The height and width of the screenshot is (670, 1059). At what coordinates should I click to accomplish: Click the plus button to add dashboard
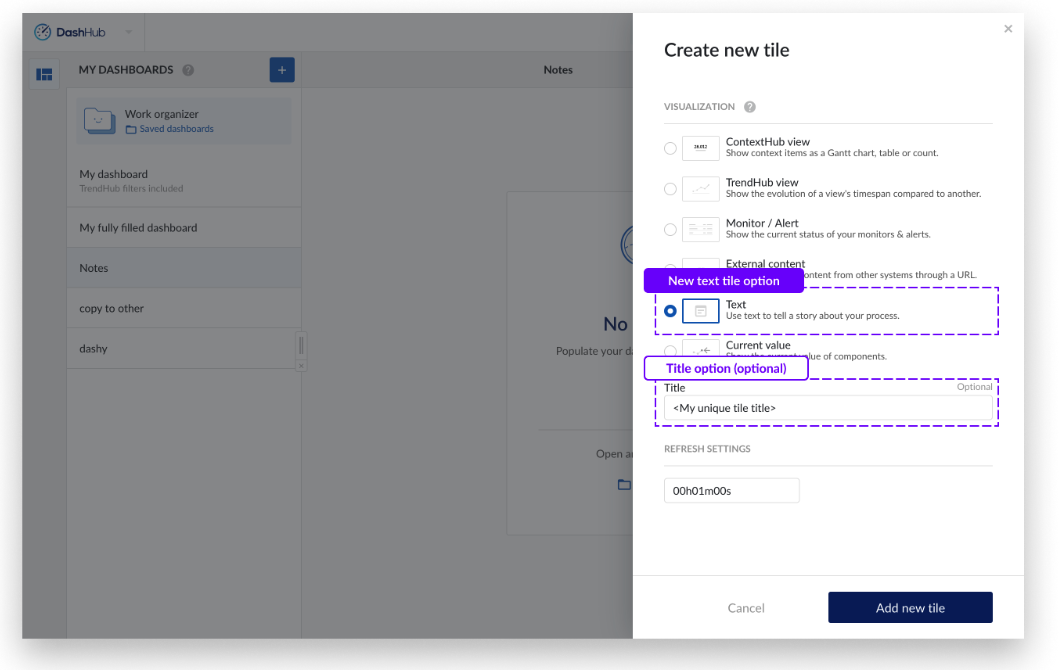click(x=282, y=70)
